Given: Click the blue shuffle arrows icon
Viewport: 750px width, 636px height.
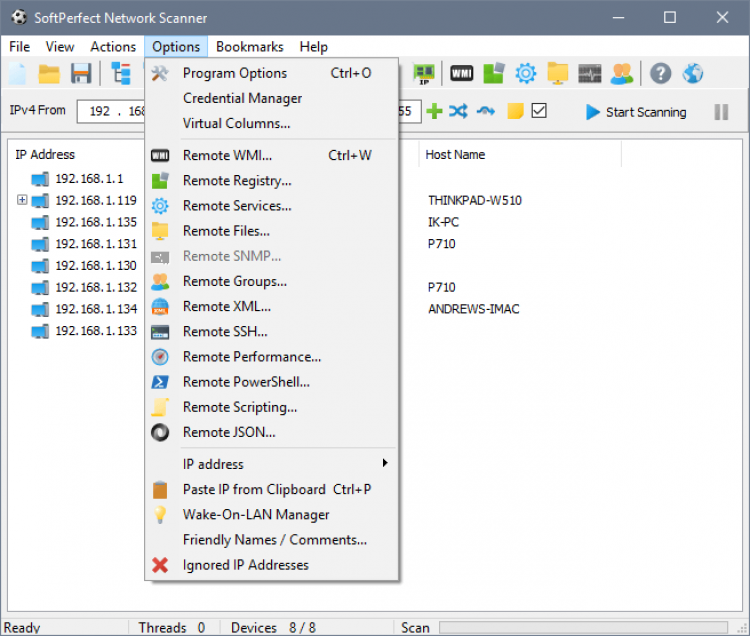Looking at the screenshot, I should (458, 111).
